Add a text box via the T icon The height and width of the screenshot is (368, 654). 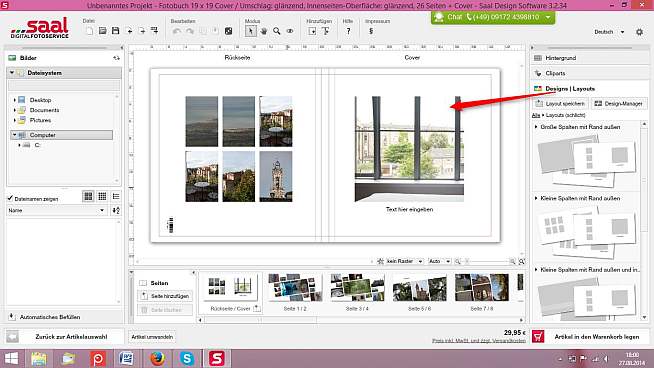(325, 31)
